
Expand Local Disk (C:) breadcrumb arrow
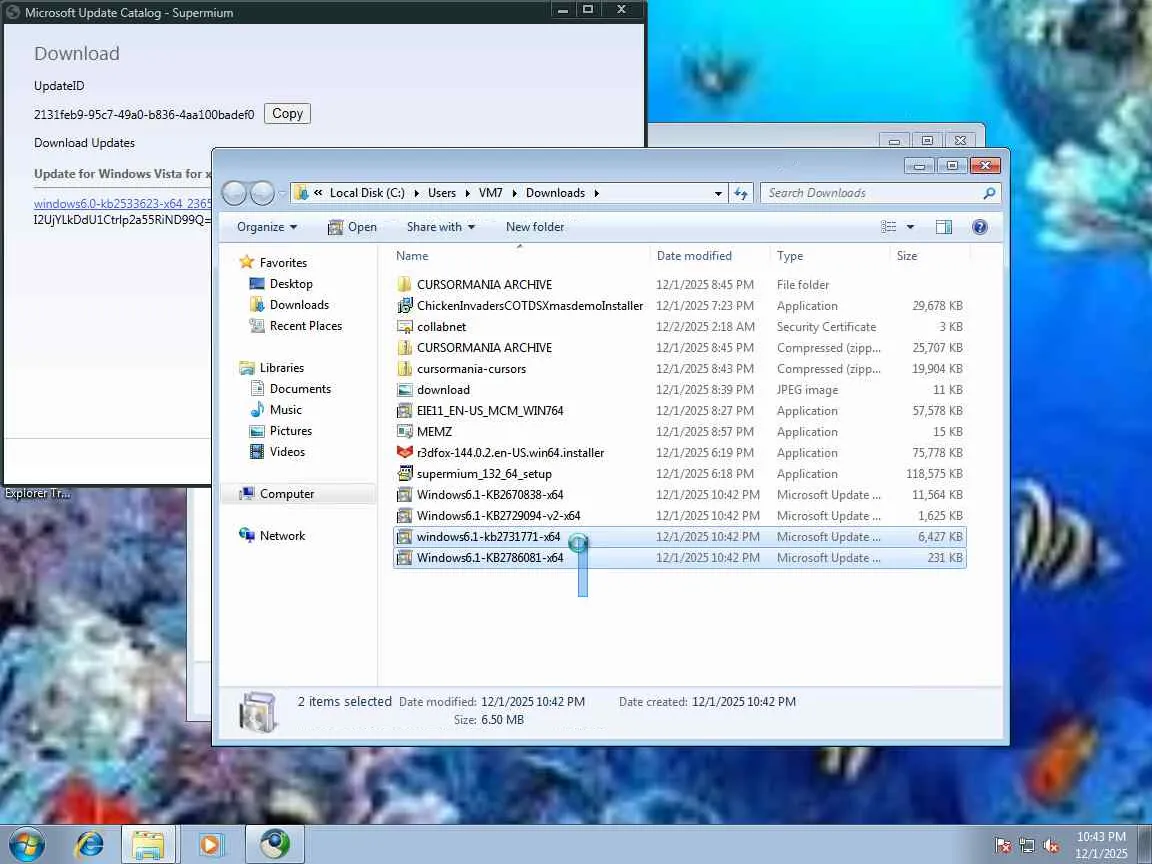417,193
